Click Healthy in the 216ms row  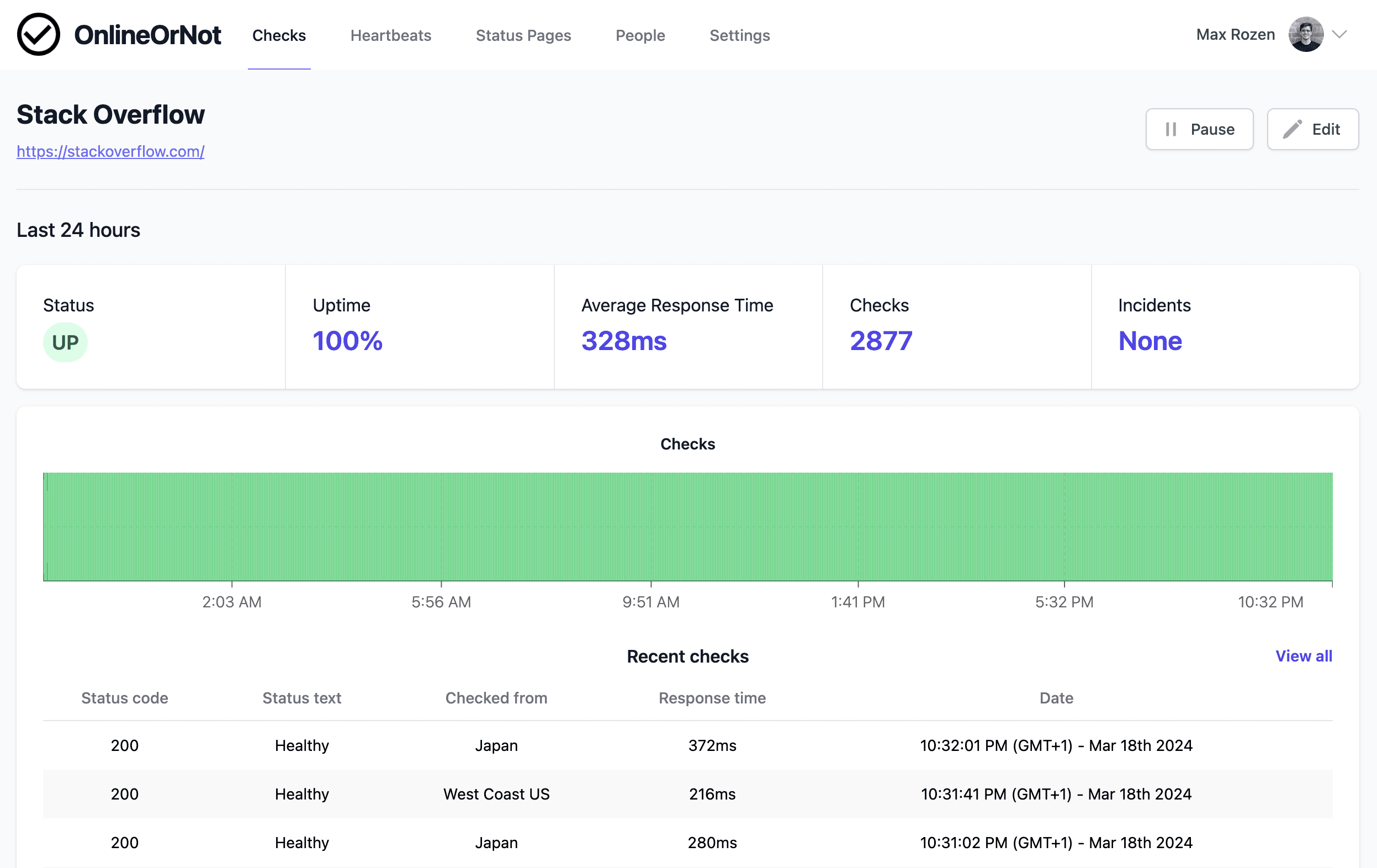302,793
